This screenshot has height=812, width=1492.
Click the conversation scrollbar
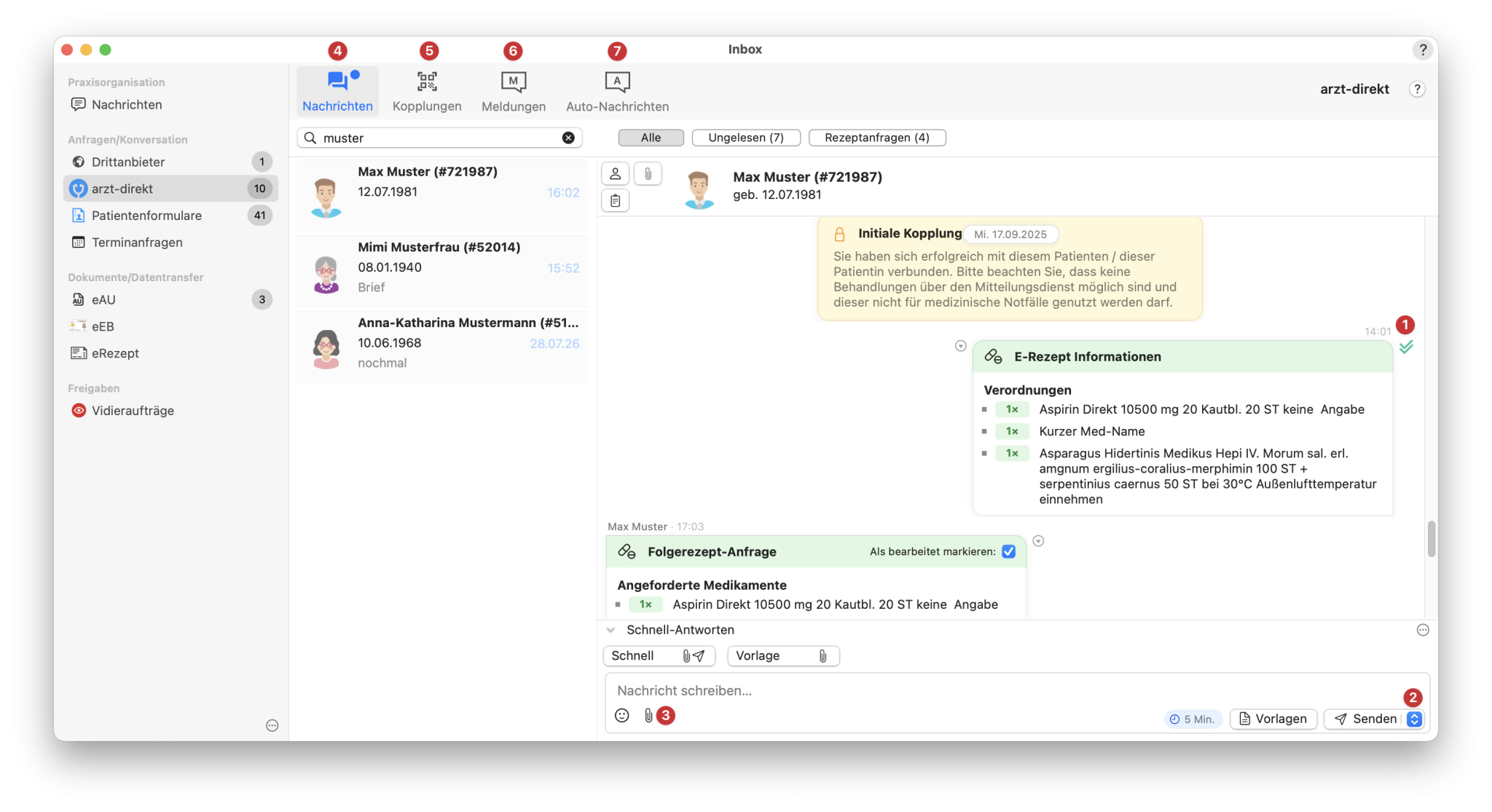(x=1432, y=539)
